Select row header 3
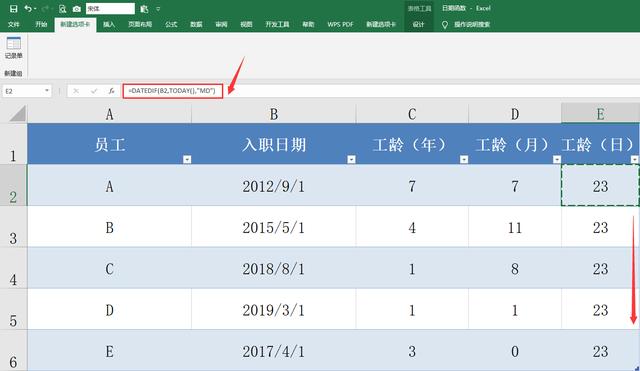Viewport: 640px width, 371px height. pos(13,227)
